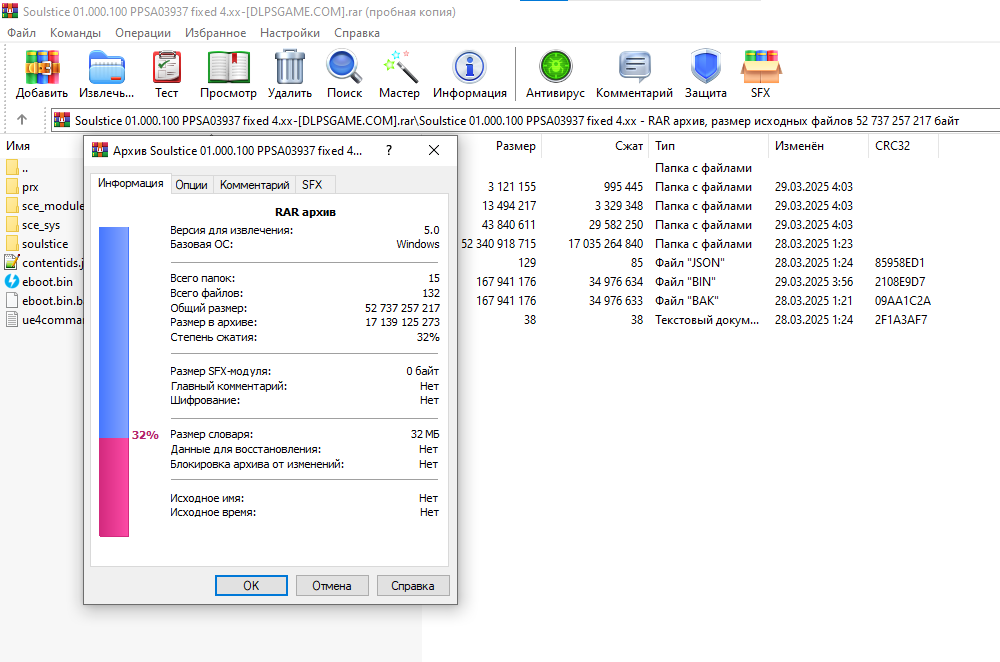Select the sce_sys folder in the list
Screen dimensions: 1000x662
pos(41,225)
